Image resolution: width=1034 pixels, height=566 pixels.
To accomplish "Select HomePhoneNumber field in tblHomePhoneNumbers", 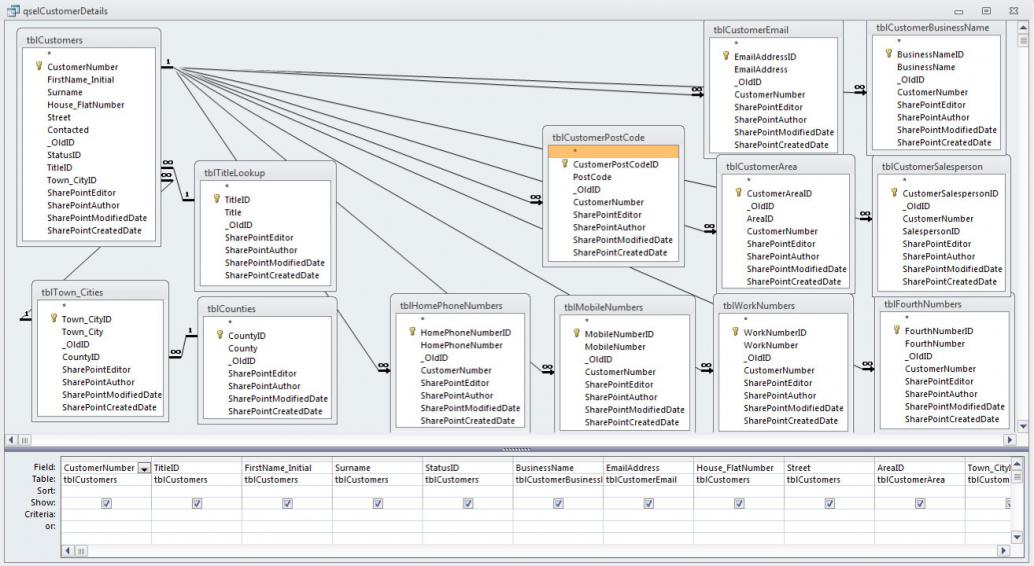I will tap(461, 345).
